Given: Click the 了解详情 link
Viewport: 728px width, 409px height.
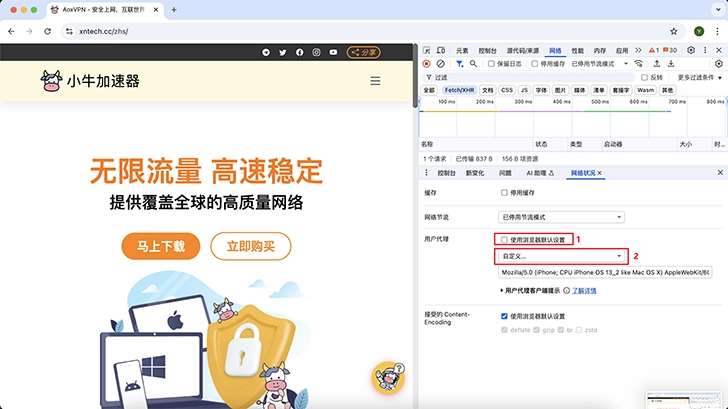Looking at the screenshot, I should click(584, 290).
